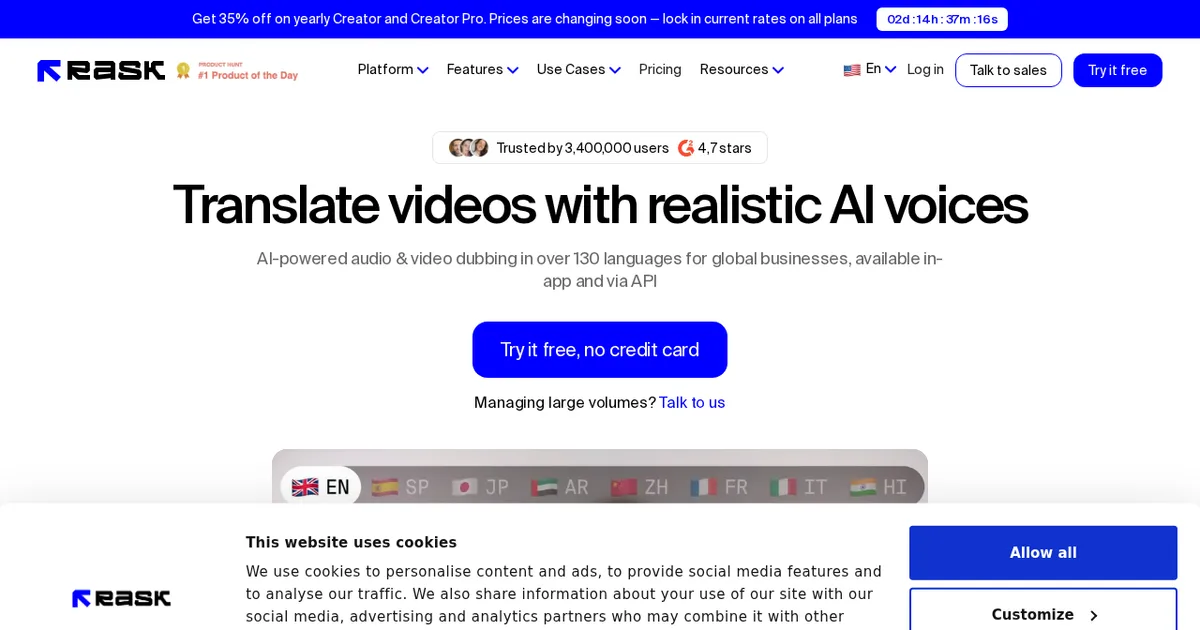Click the Log in link
This screenshot has width=1200, height=630.
[x=925, y=70]
